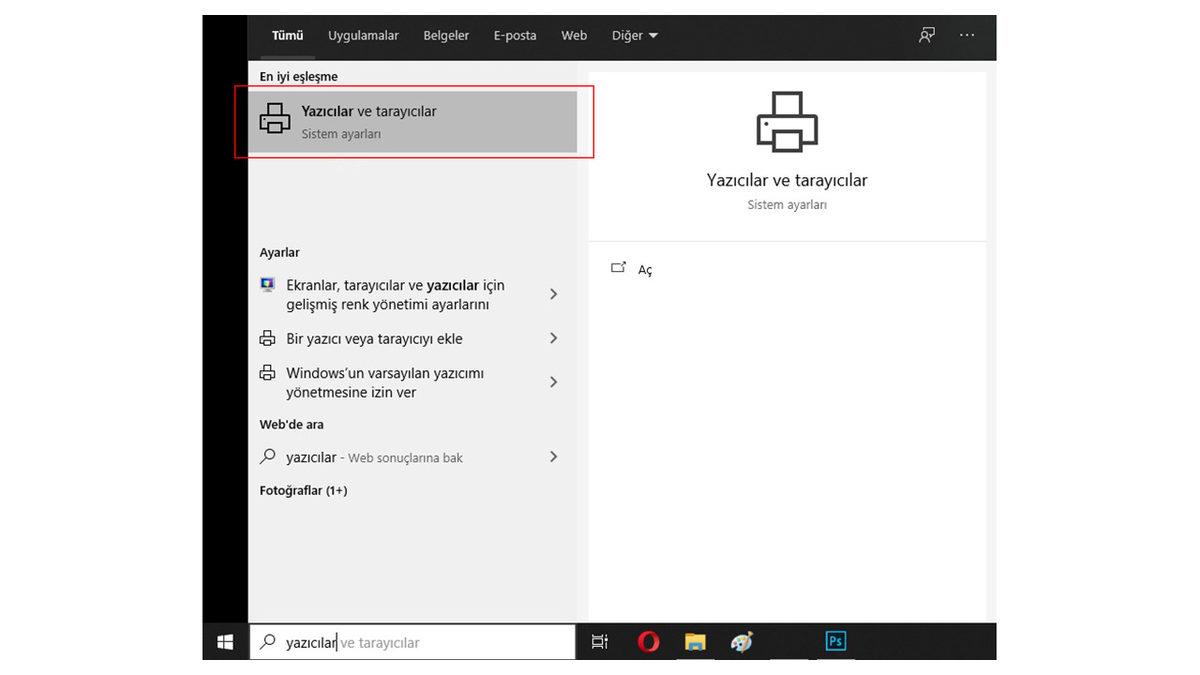
Task: Switch to the Belgeler tab
Action: 446,34
